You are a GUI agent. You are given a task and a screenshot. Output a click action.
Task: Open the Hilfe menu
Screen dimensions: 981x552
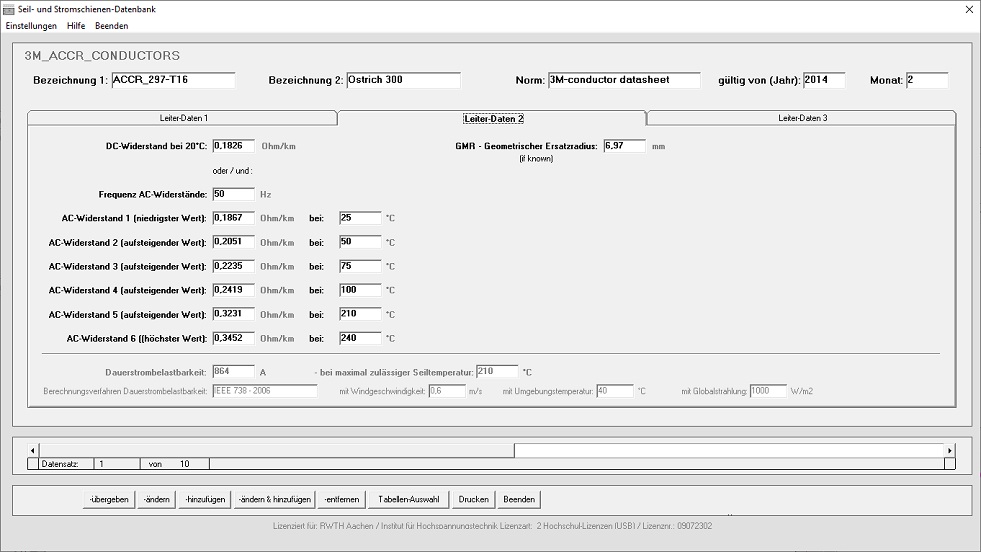click(76, 25)
